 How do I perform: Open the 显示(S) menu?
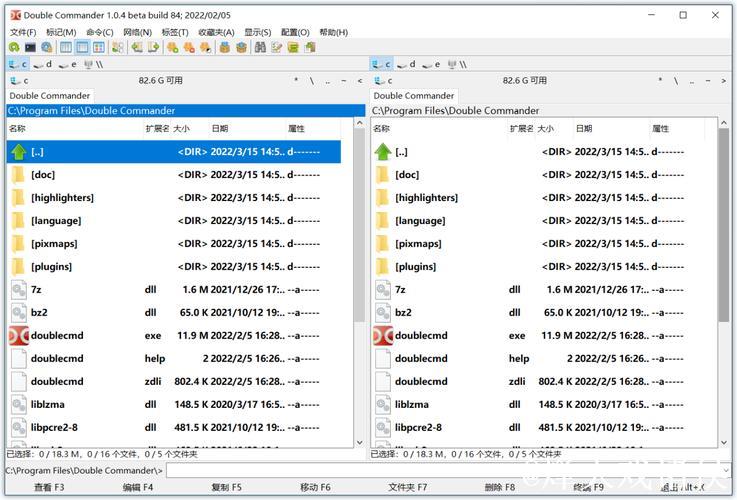[258, 32]
